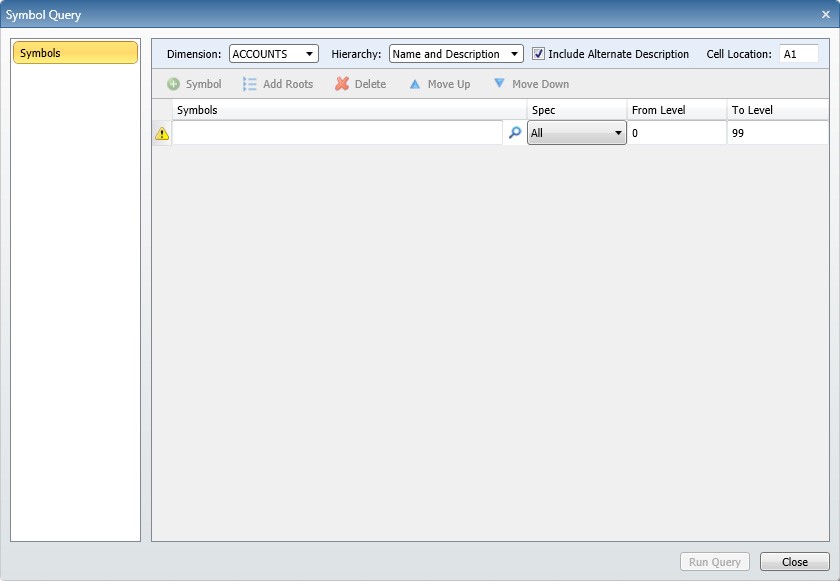Screen dimensions: 840x581
Task: Open the symbol search magnifier icon
Action: [x=513, y=131]
